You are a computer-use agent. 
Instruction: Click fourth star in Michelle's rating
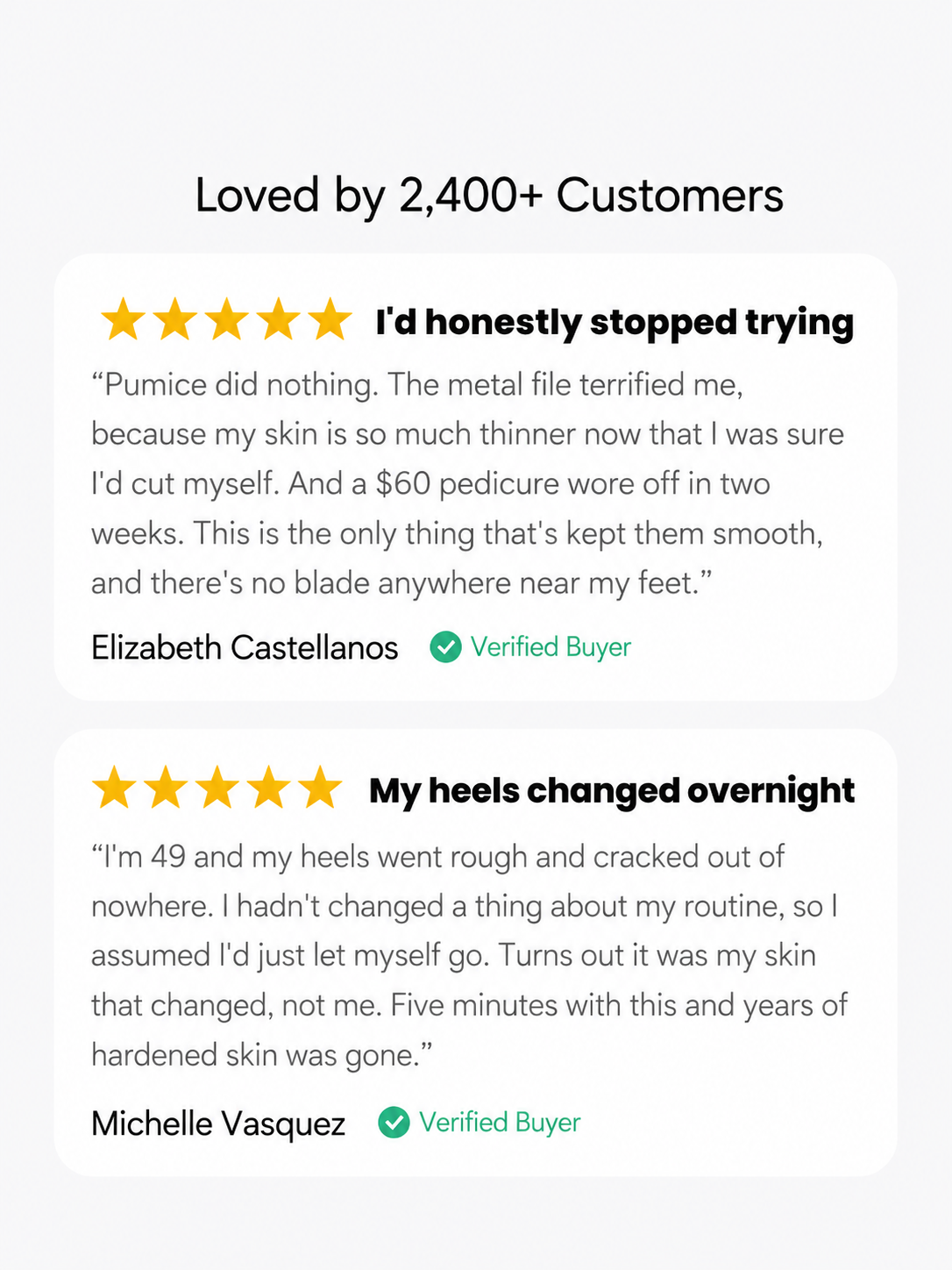269,788
